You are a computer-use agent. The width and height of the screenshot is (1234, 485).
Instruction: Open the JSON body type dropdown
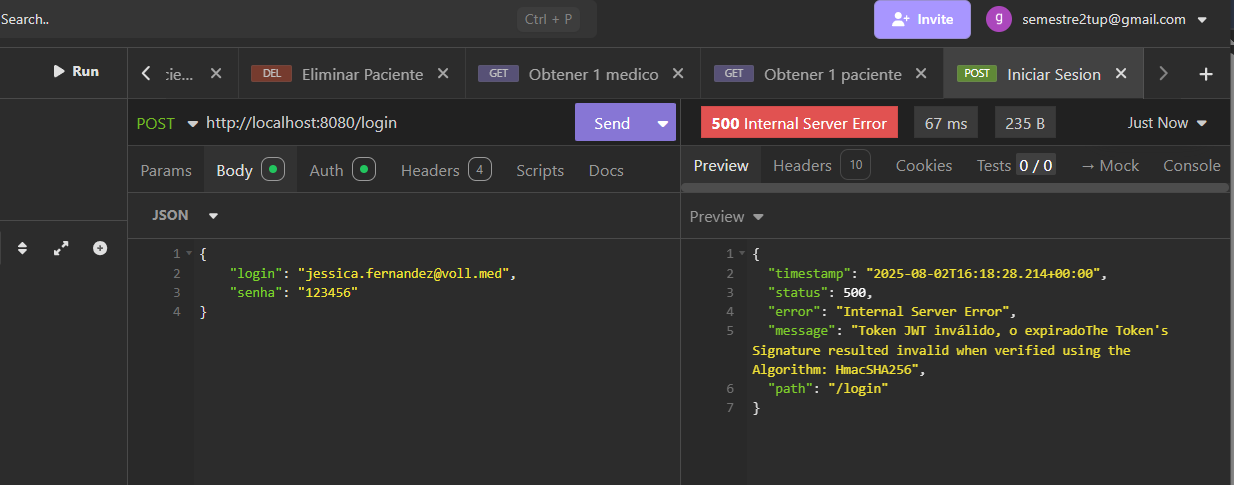(185, 215)
